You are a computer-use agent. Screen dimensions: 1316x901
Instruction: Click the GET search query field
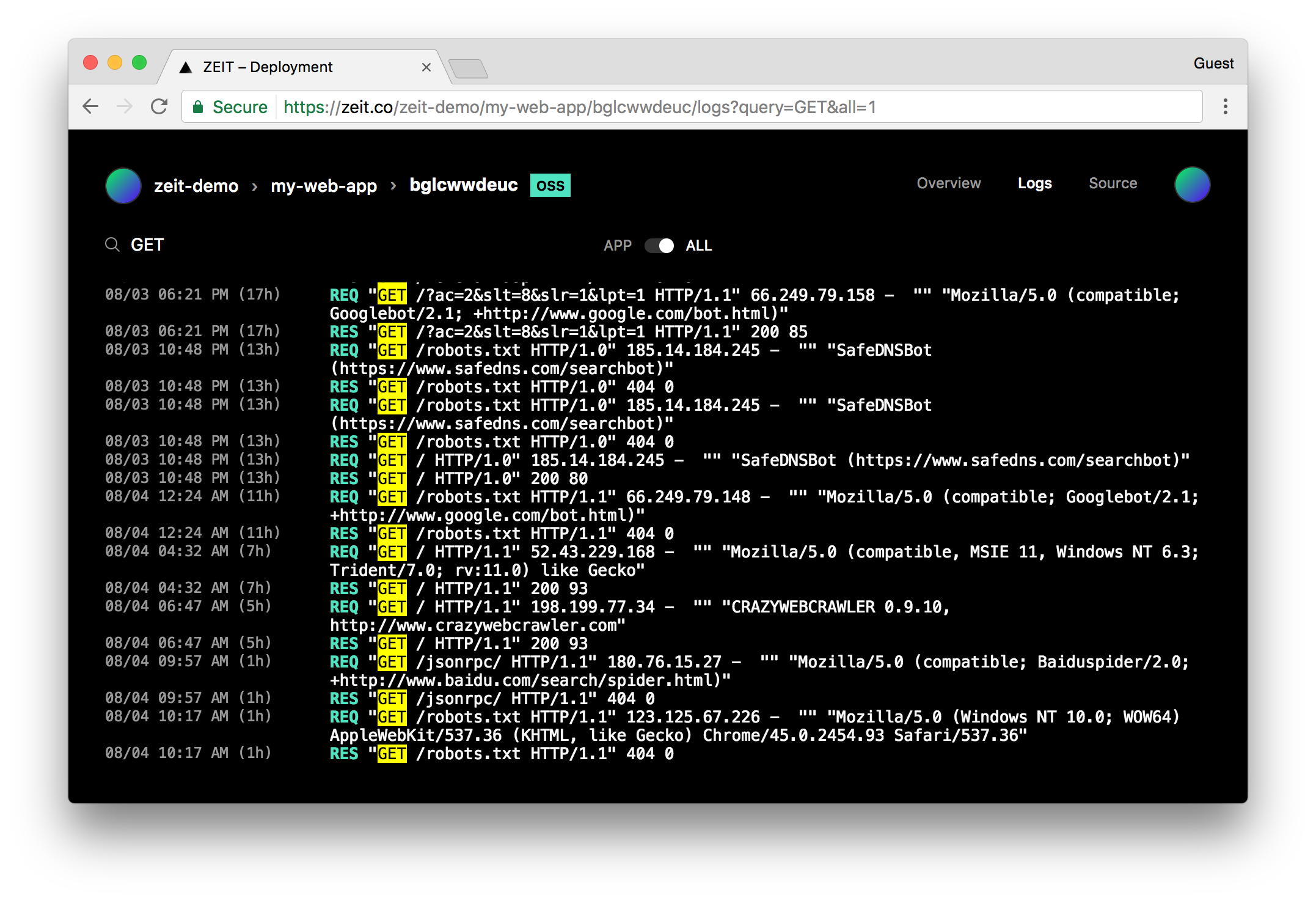[x=147, y=245]
